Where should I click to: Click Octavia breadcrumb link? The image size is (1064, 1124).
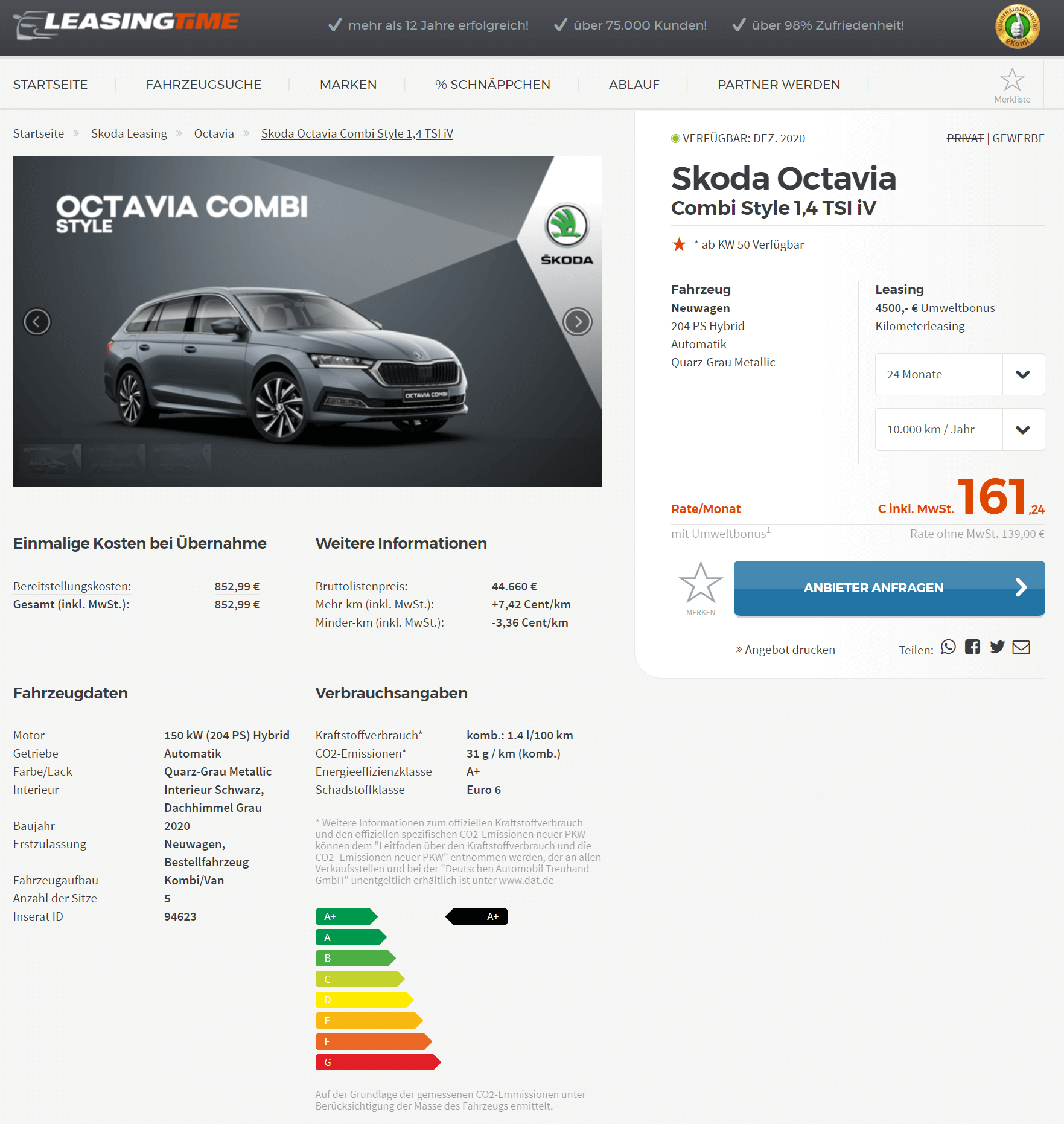tap(214, 133)
